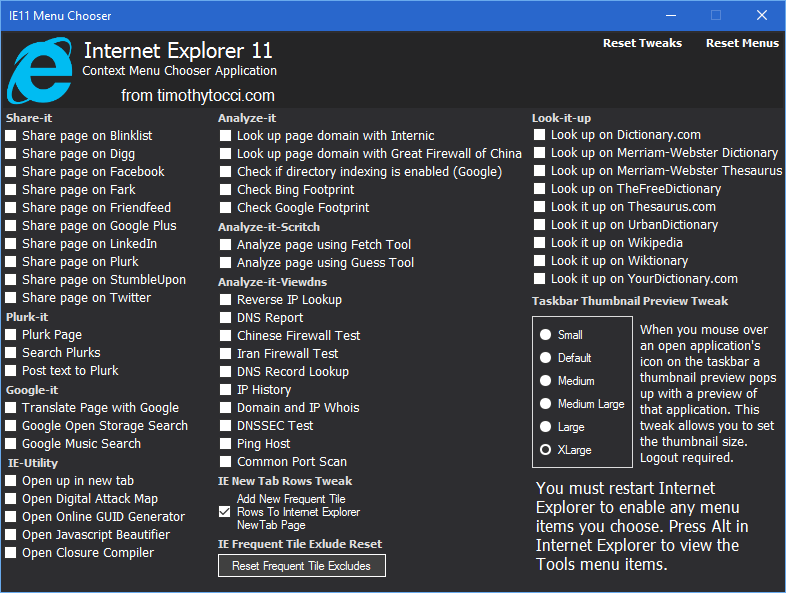Enable Ping Host checkbox
Screen dimensions: 786x593
click(x=226, y=445)
